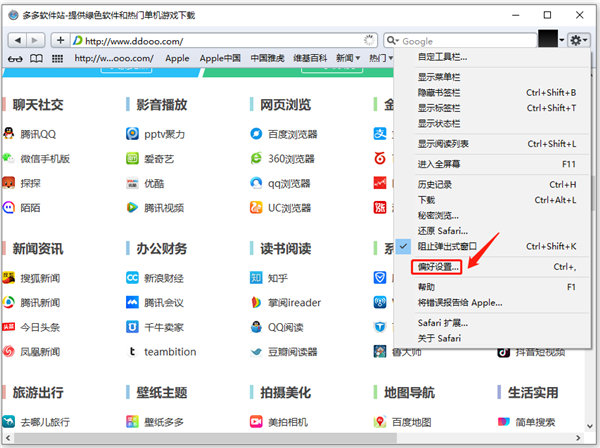Expand the 新闻 bookmarks dropdown
Viewport: 600px width, 448px height.
tap(348, 58)
